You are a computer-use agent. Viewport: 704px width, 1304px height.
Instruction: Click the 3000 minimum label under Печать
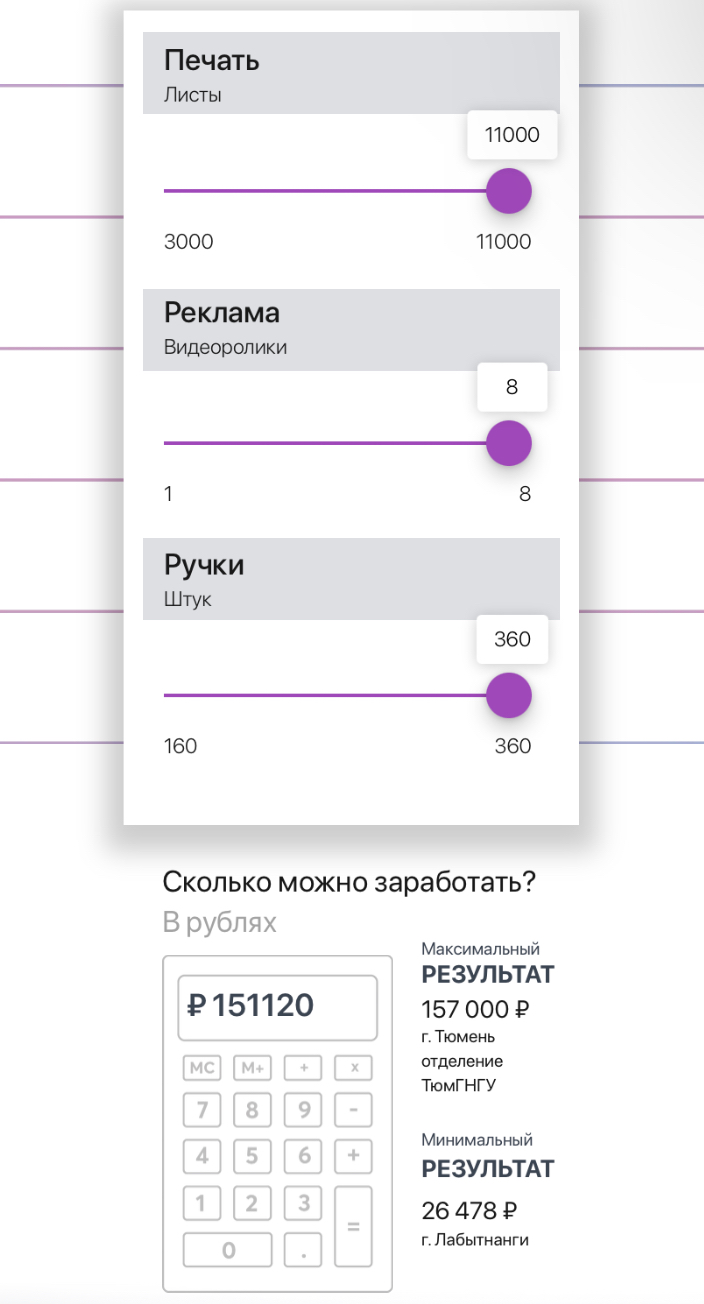pyautogui.click(x=189, y=242)
